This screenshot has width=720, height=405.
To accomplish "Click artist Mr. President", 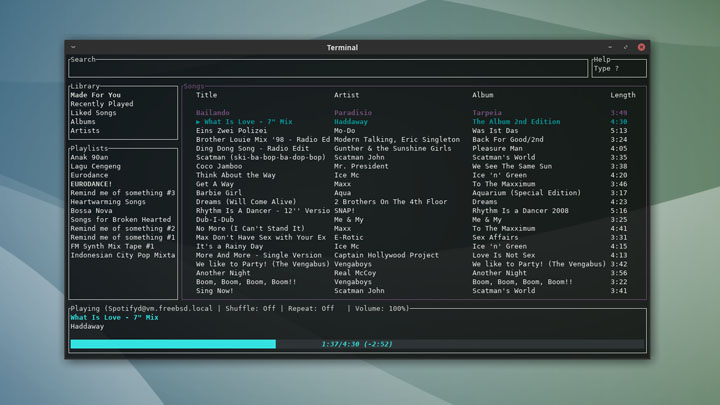I will pyautogui.click(x=361, y=166).
